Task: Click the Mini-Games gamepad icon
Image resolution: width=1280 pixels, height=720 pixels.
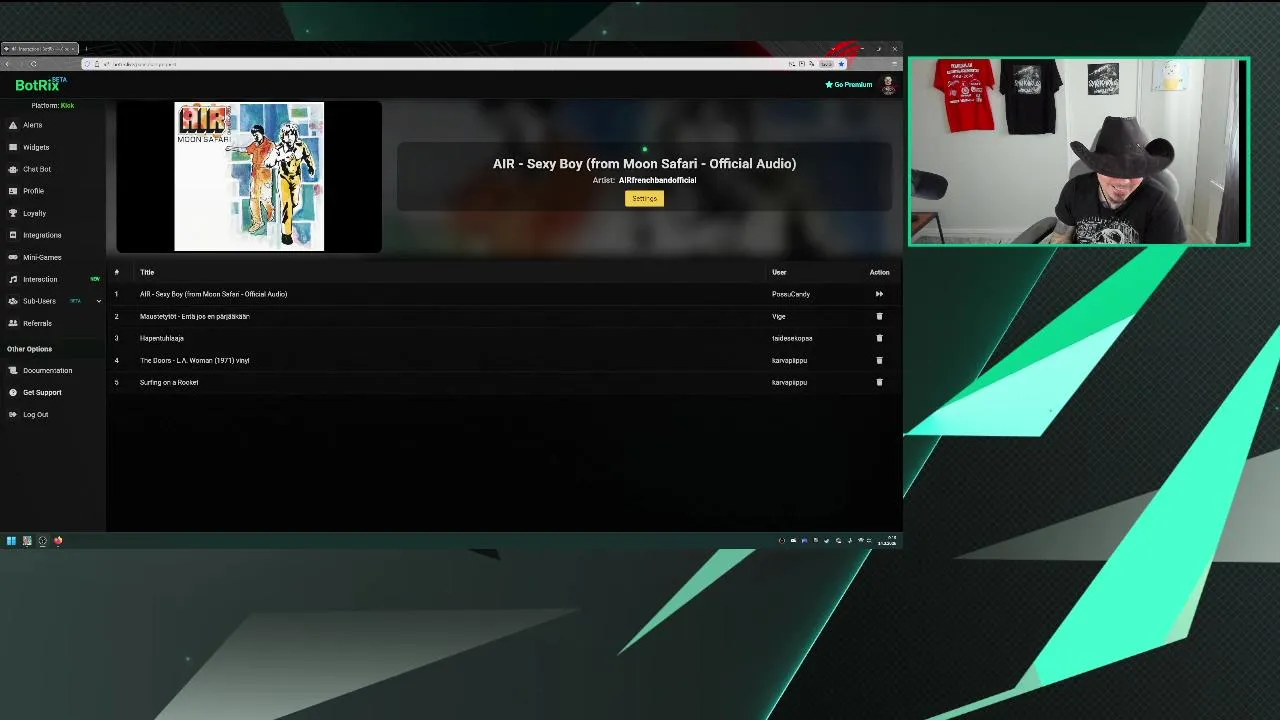Action: (13, 257)
